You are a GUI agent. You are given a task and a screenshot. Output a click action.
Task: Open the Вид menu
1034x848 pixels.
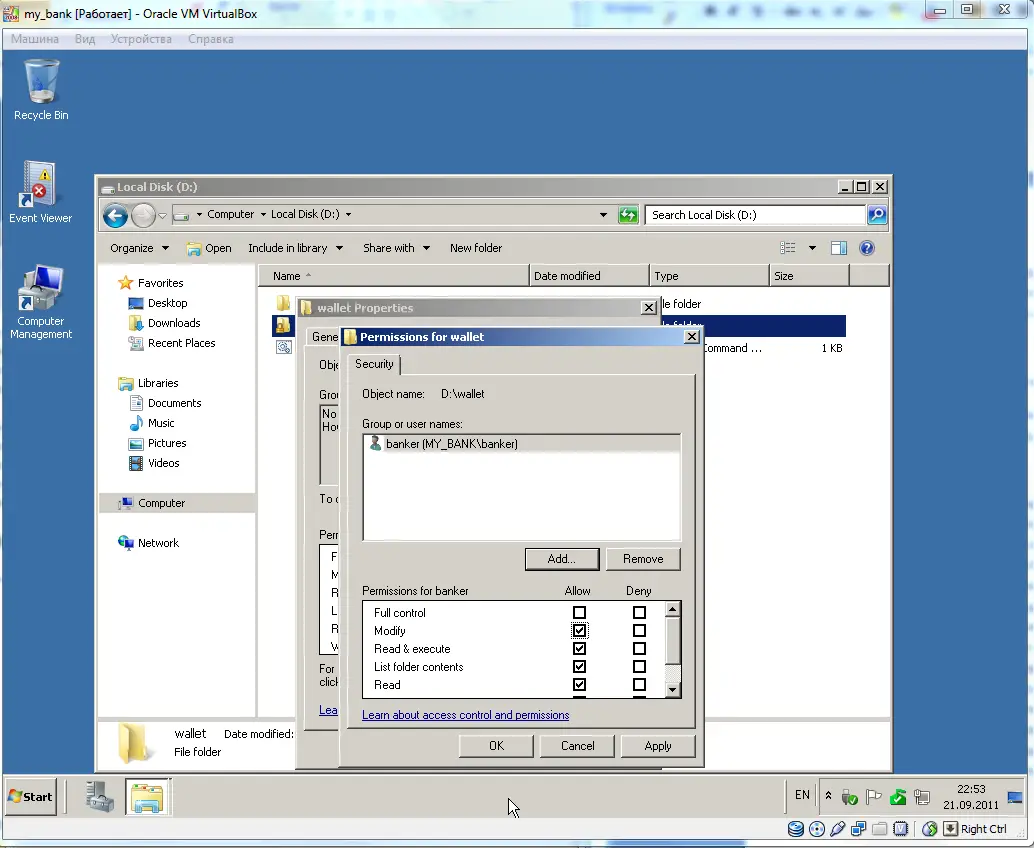(84, 39)
